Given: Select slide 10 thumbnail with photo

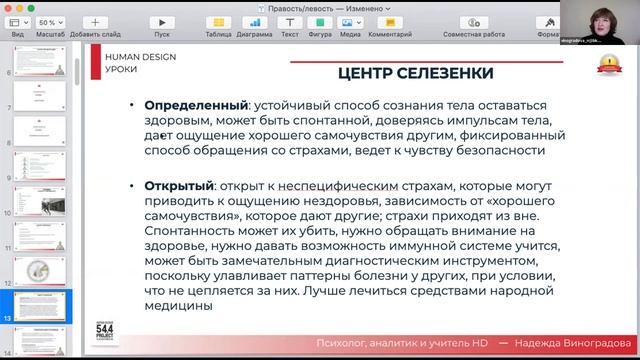Looking at the screenshot, I should coord(40,201).
